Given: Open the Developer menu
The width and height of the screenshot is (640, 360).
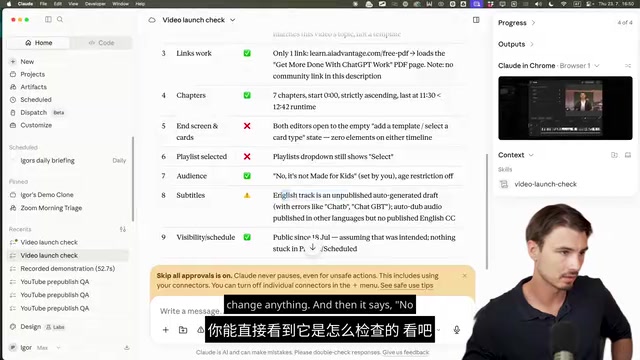Looking at the screenshot, I should point(95,4).
